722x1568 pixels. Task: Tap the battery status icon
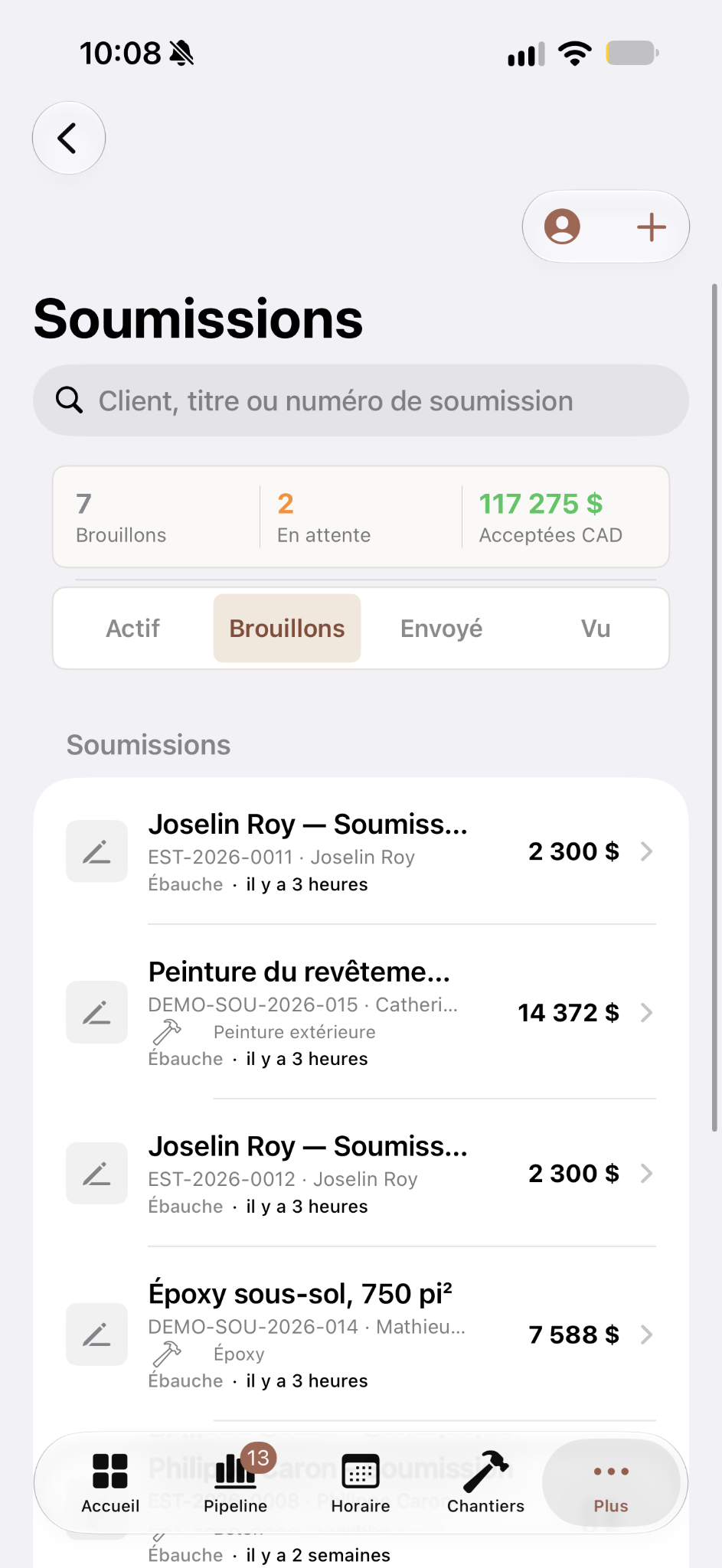point(632,53)
